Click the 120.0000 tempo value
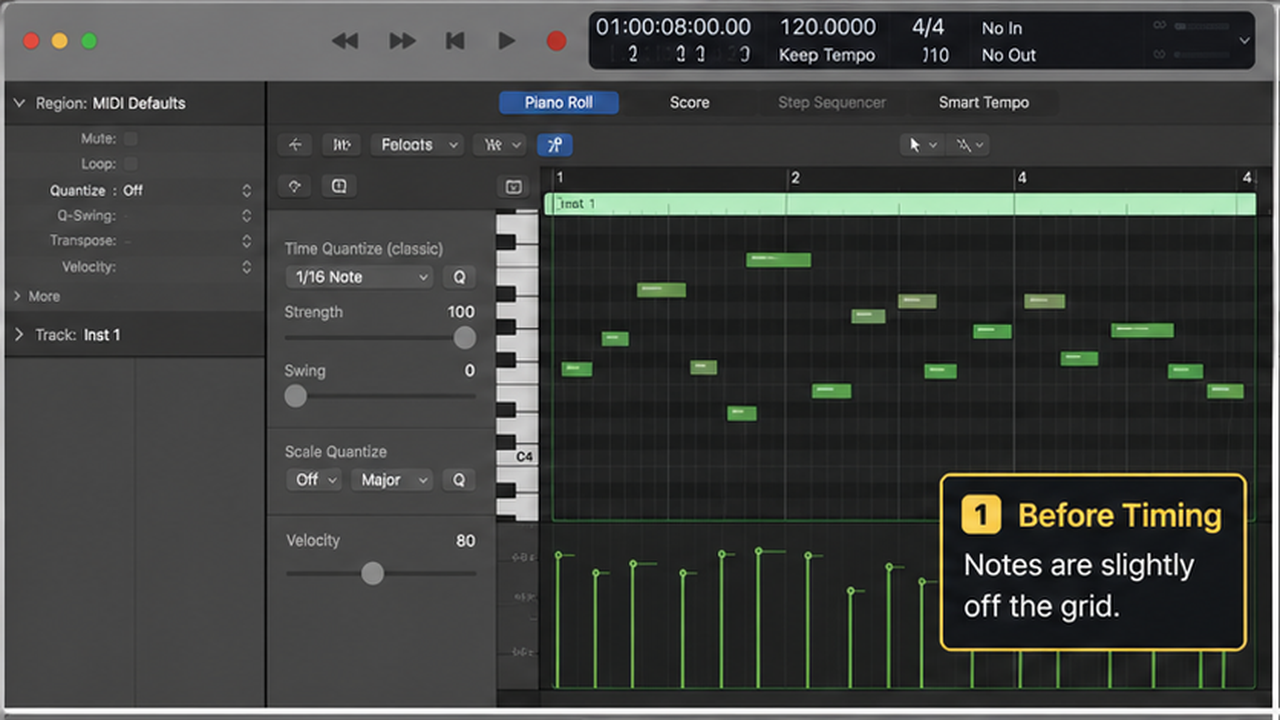1280x720 pixels. 827,27
